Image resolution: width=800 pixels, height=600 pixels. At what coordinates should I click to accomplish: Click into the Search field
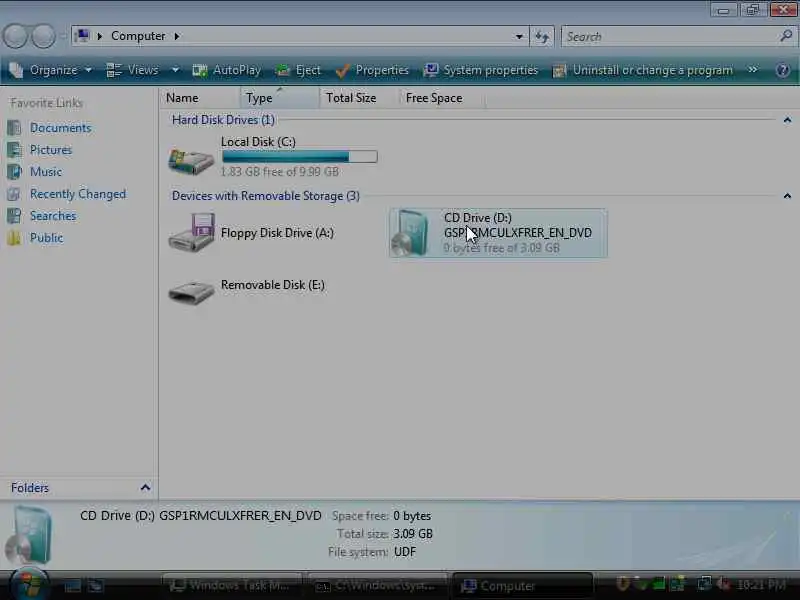pos(671,37)
